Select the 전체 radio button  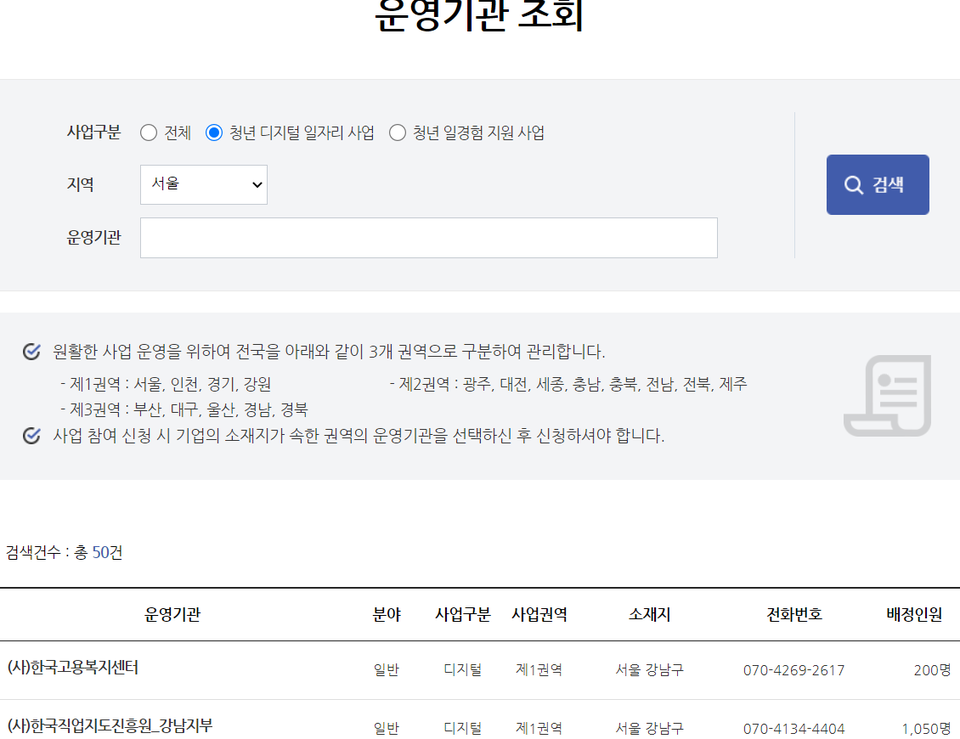[148, 131]
